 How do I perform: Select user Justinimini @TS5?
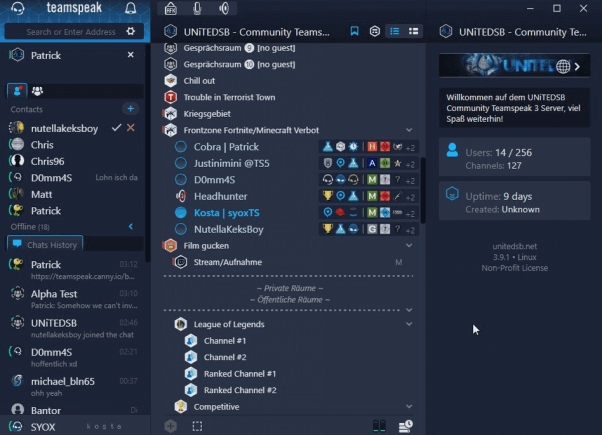tap(232, 163)
